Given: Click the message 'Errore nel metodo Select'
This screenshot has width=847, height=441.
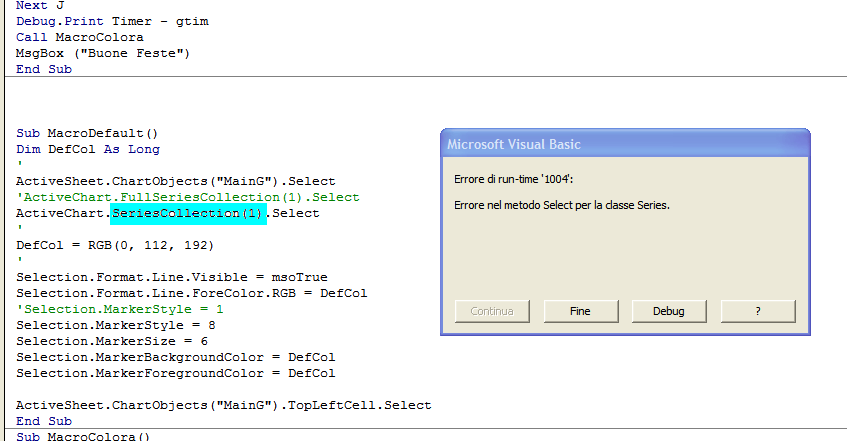Looking at the screenshot, I should pyautogui.click(x=562, y=205).
